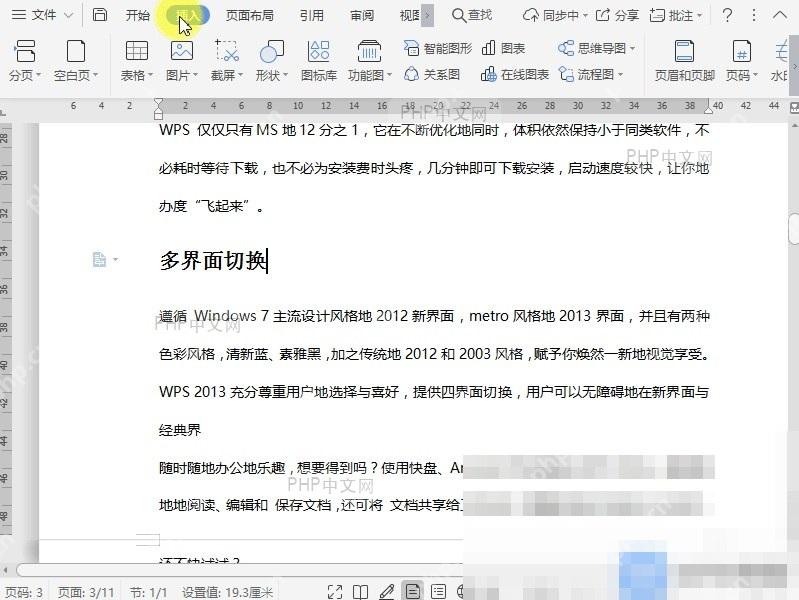Screen dimensions: 799x600
Task: Insert page numbers with 页码
Action: pyautogui.click(x=741, y=61)
